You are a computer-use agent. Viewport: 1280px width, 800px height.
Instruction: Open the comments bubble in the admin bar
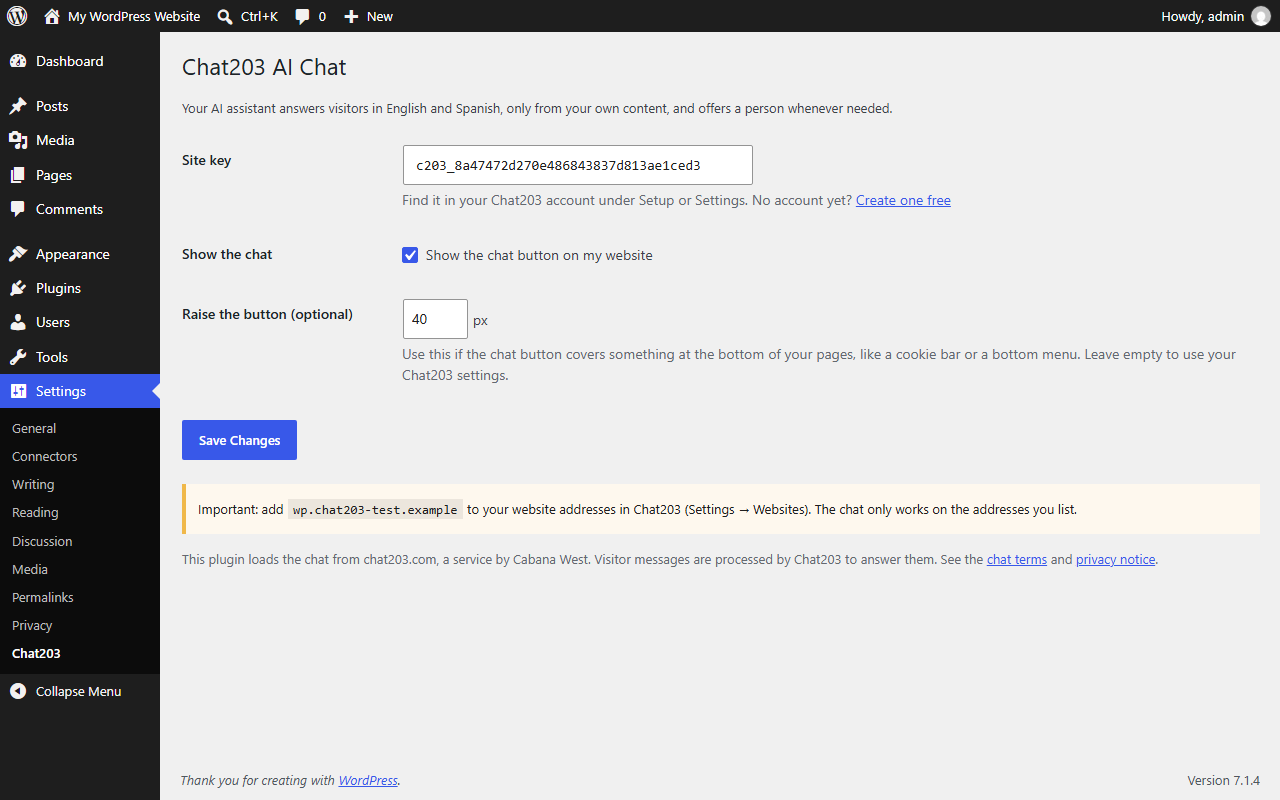[302, 16]
